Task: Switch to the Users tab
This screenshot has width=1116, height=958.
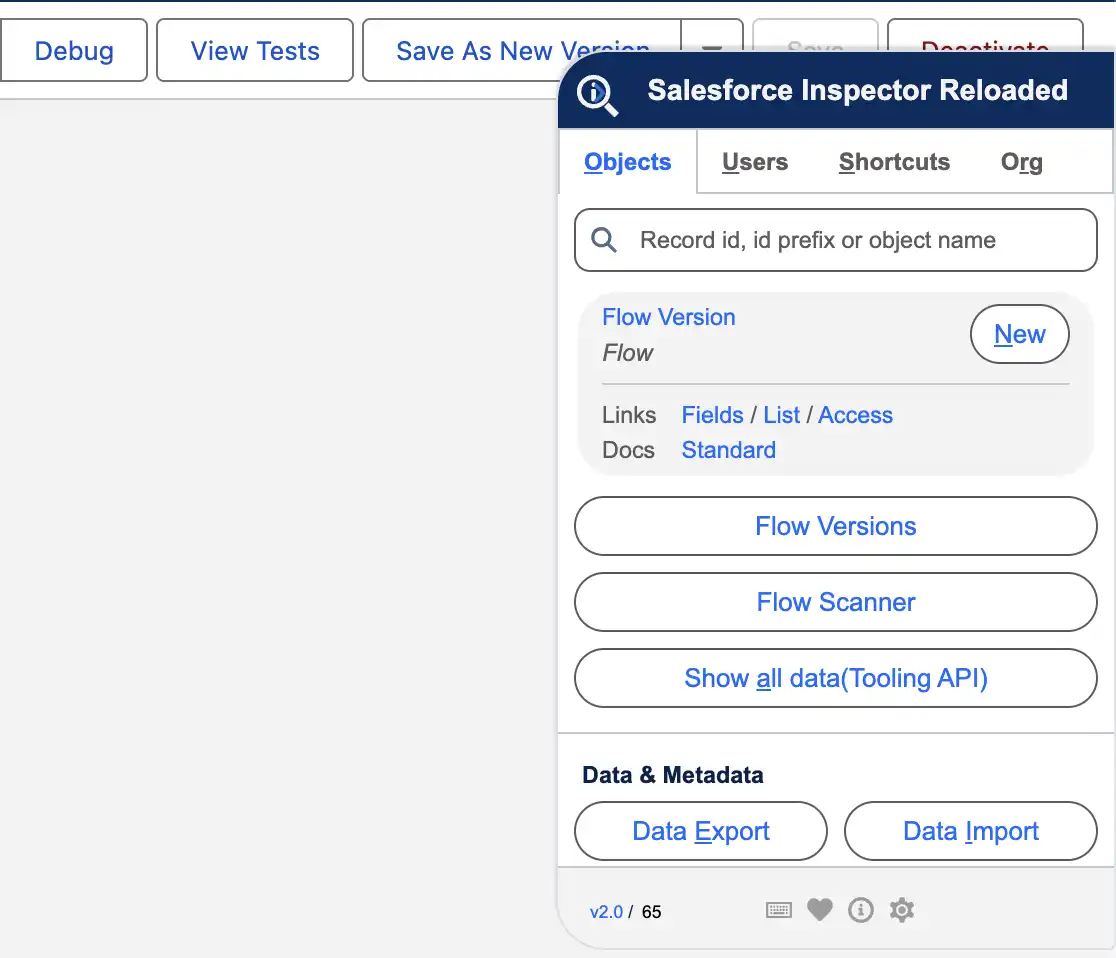Action: [x=755, y=162]
